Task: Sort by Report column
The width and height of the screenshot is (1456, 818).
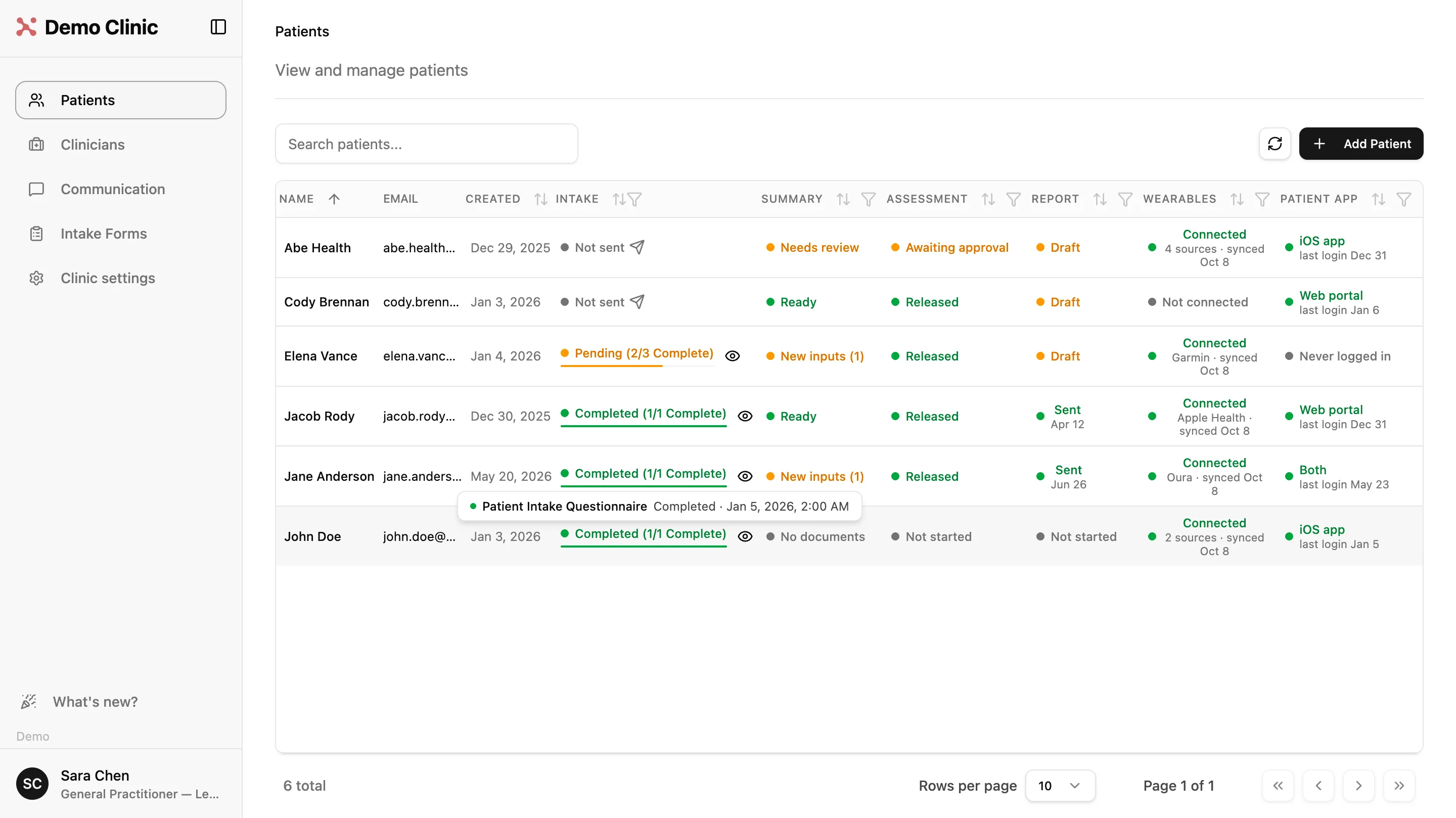Action: [1100, 199]
